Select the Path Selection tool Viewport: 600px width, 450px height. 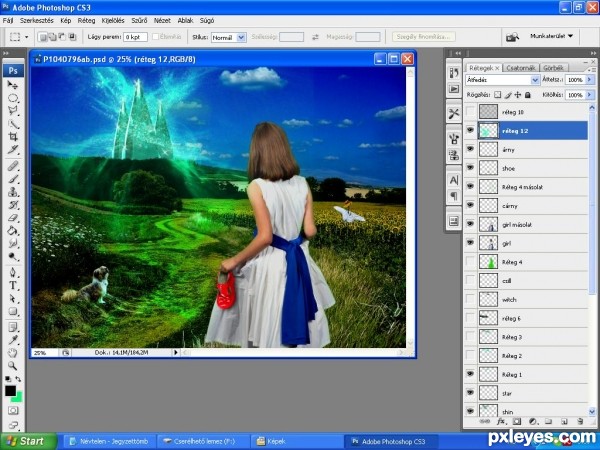tap(13, 299)
